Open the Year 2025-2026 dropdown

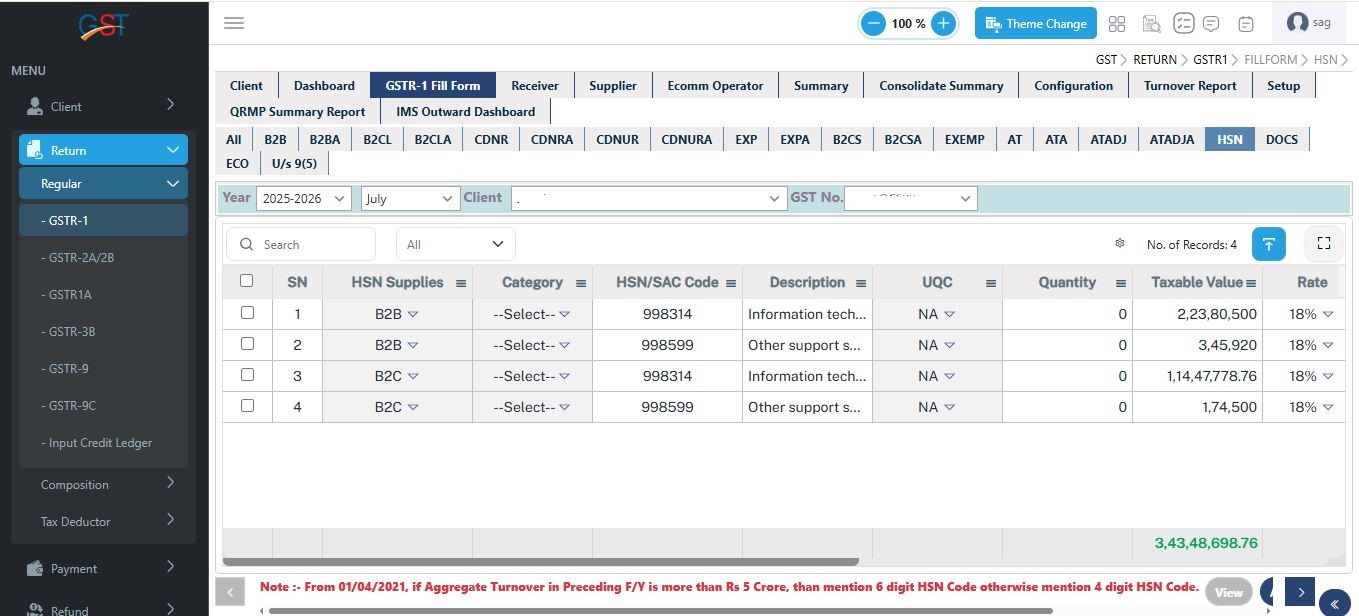[x=304, y=199]
